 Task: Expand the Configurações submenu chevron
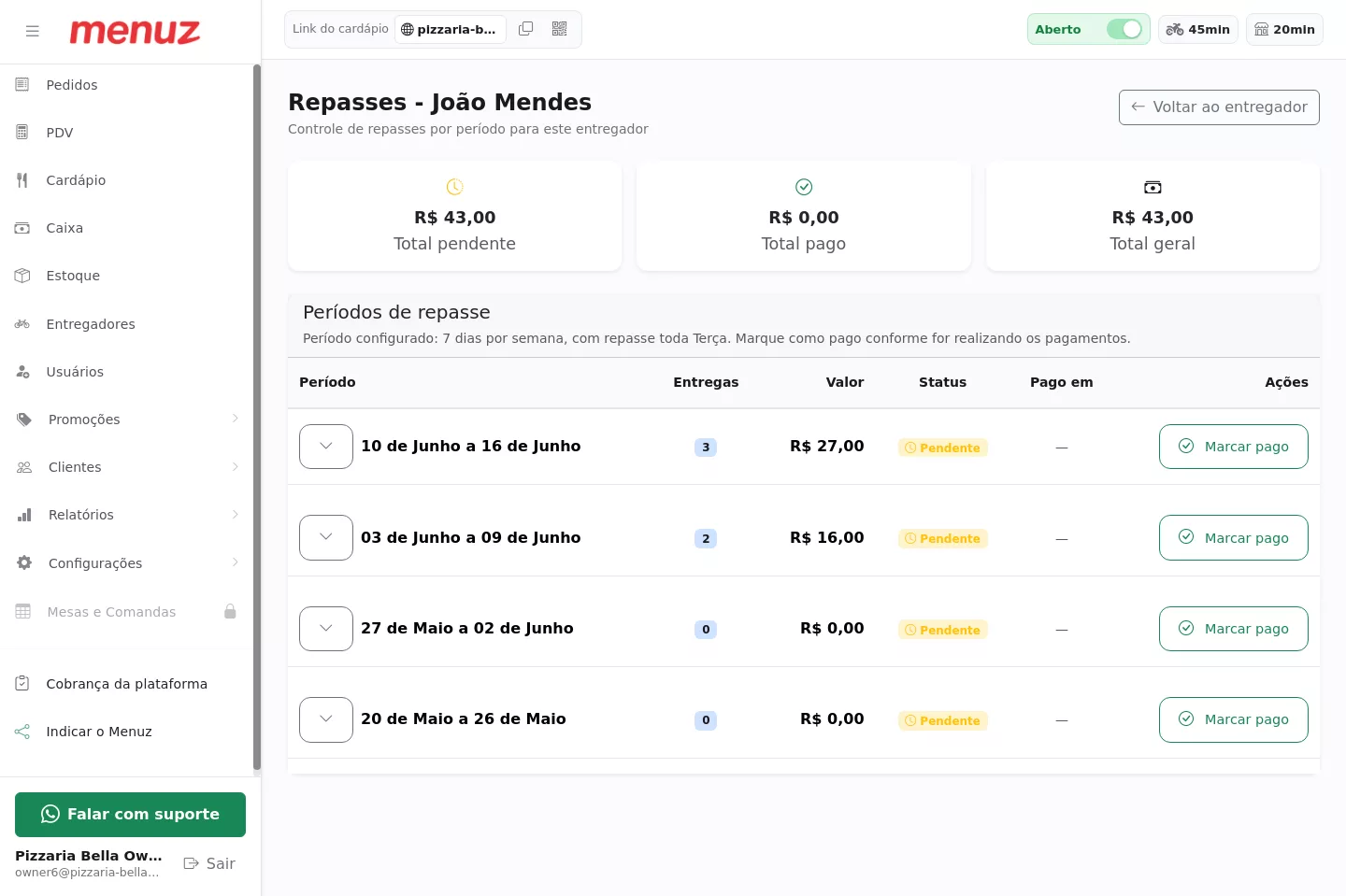236,562
